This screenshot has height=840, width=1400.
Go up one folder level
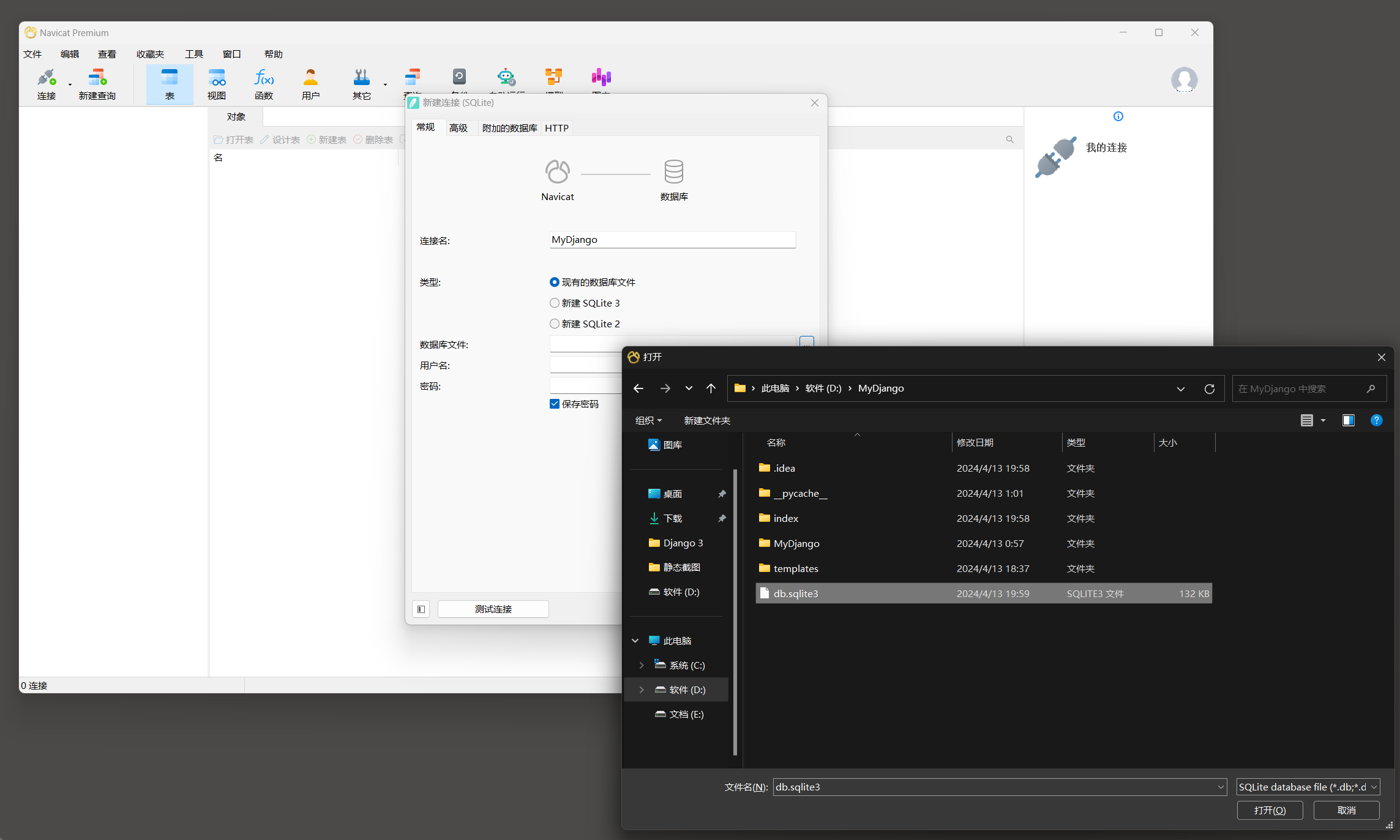click(x=711, y=388)
